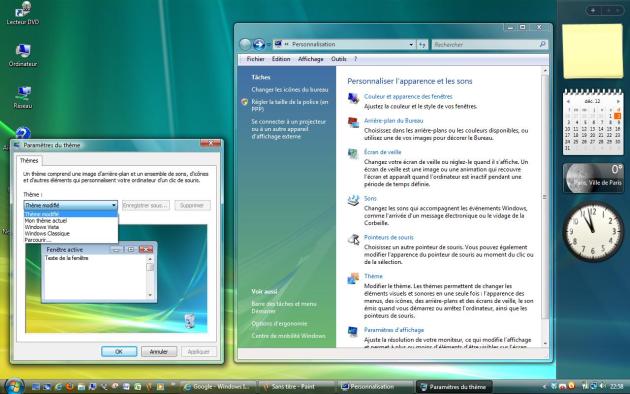Open the Affichage menu
Image resolution: width=630 pixels, height=394 pixels.
pyautogui.click(x=311, y=59)
